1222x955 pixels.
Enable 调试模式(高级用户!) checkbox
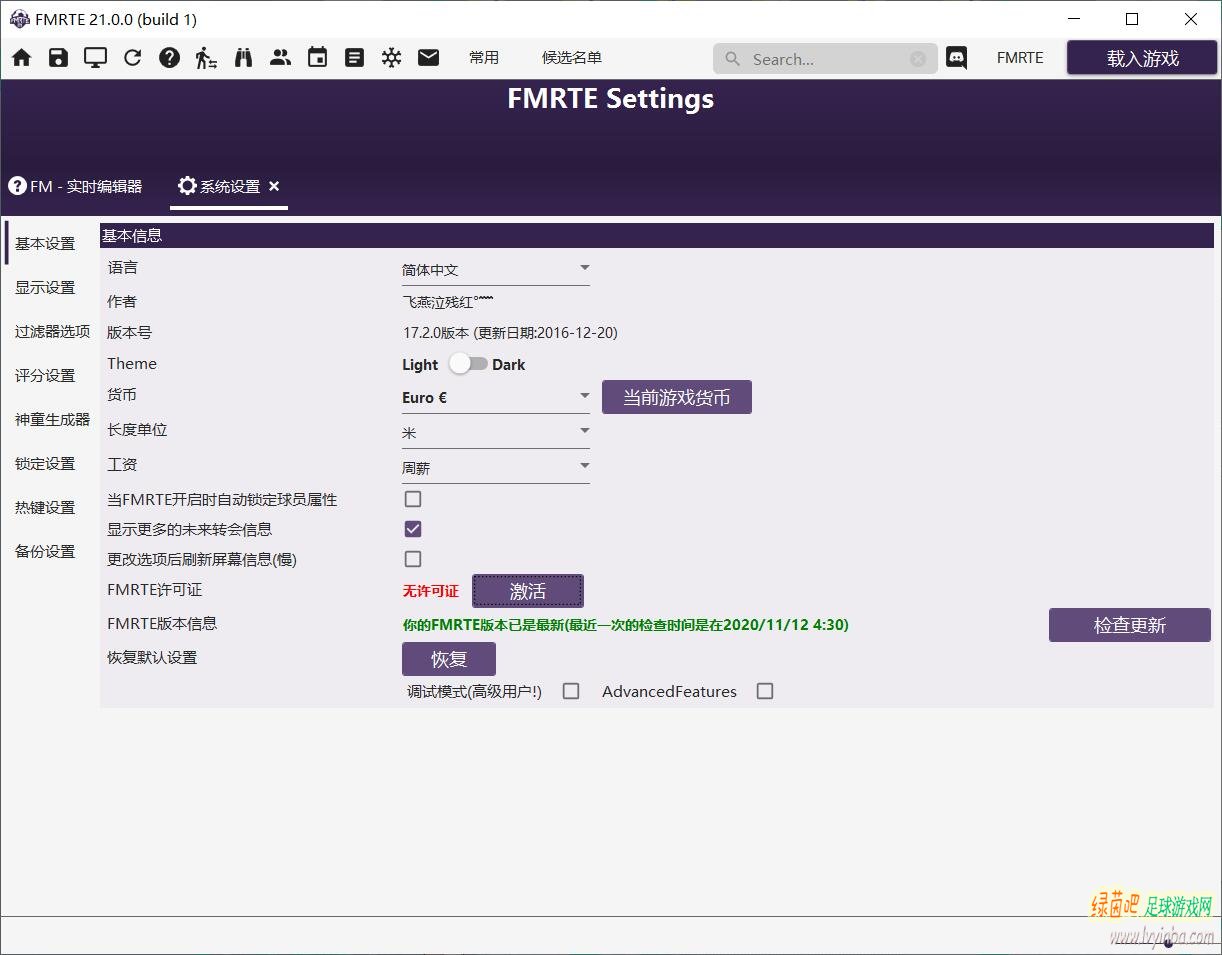(571, 691)
